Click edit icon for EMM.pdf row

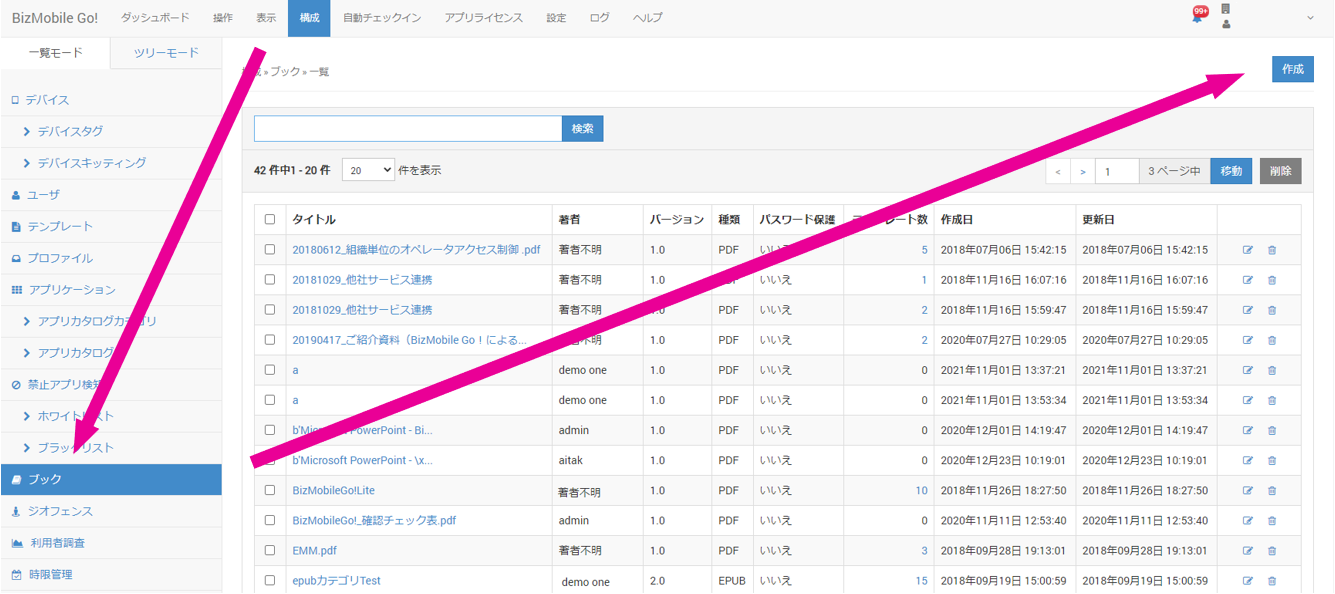(x=1247, y=551)
